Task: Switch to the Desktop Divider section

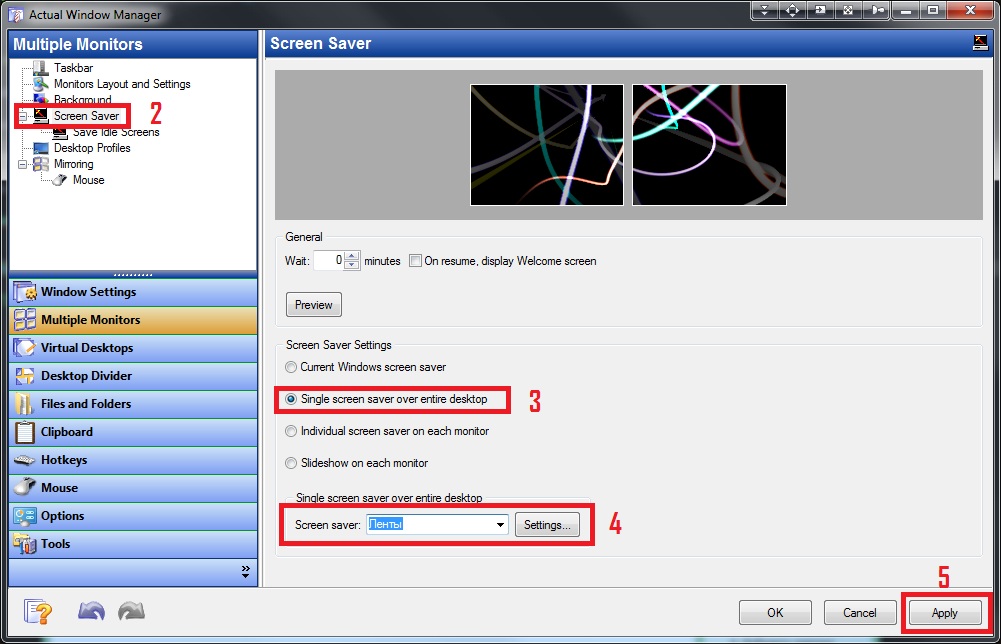Action: coord(133,376)
